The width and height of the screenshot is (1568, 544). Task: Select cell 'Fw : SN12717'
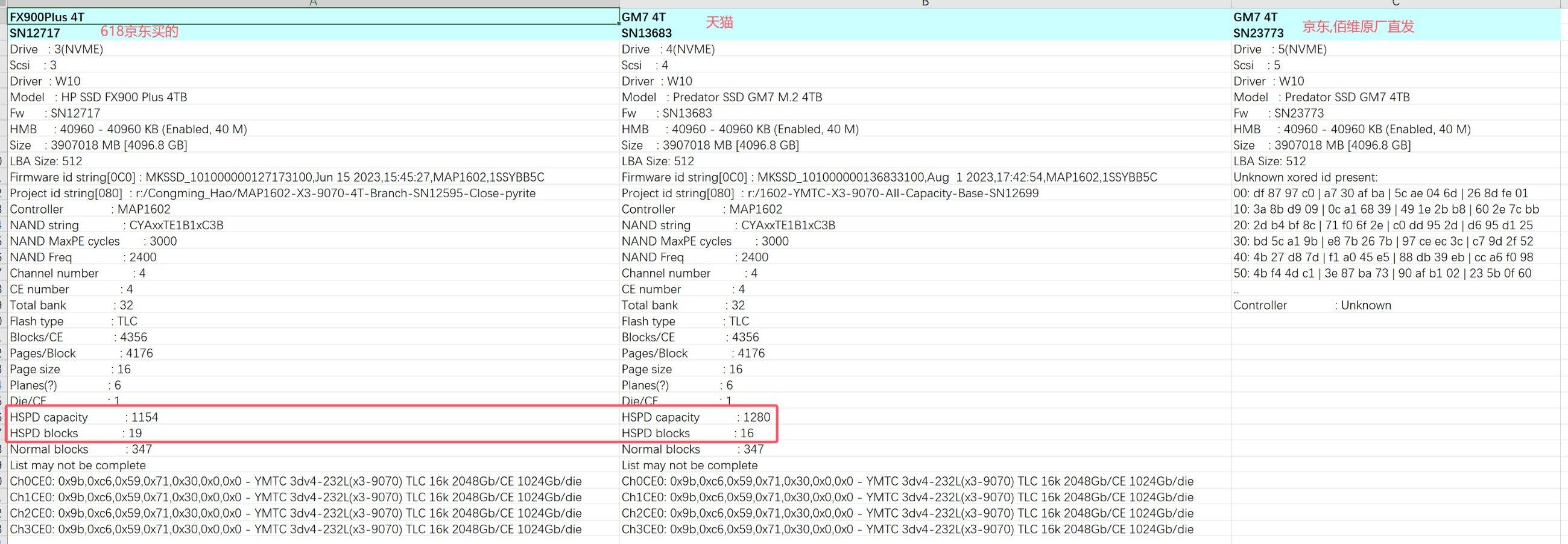pos(313,113)
